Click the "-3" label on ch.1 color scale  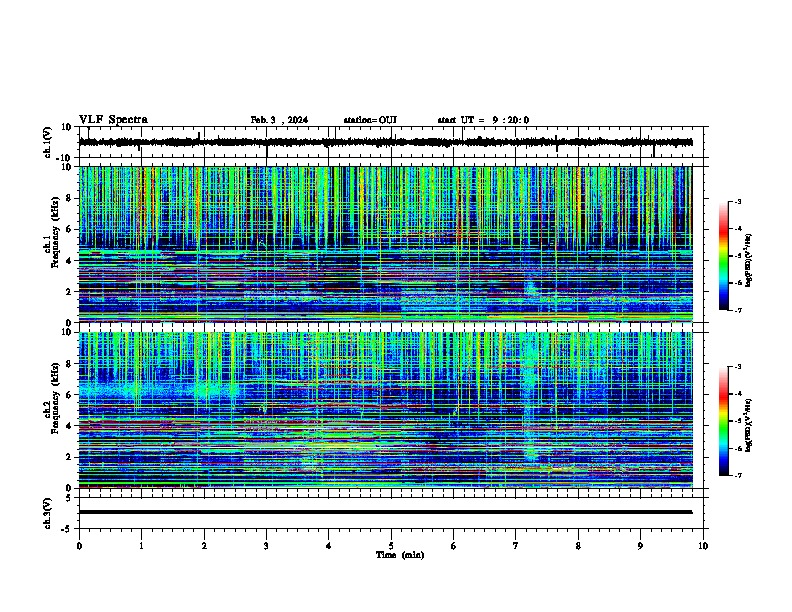click(737, 202)
